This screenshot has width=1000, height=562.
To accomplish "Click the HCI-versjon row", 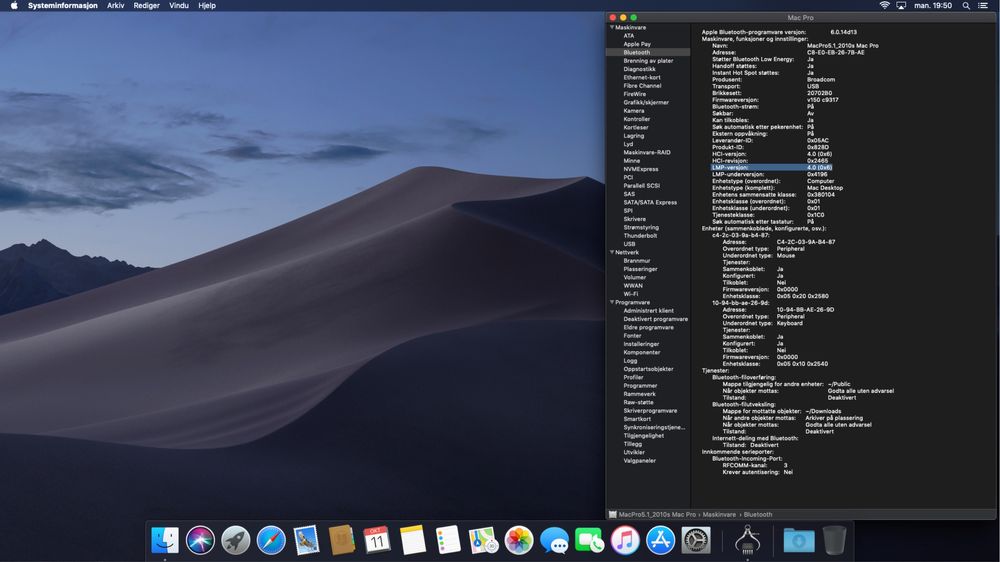I will (x=772, y=154).
